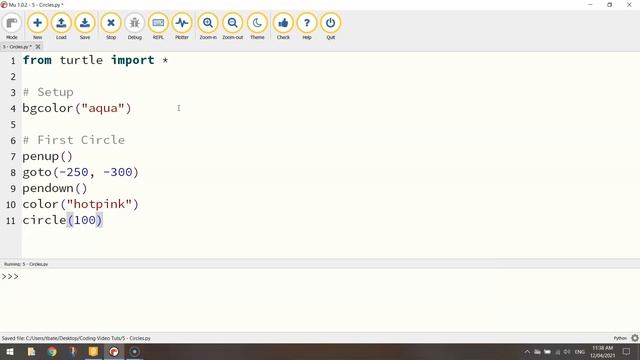The image size is (640, 360).
Task: Open Mu settings gear in status bar
Action: click(x=635, y=338)
